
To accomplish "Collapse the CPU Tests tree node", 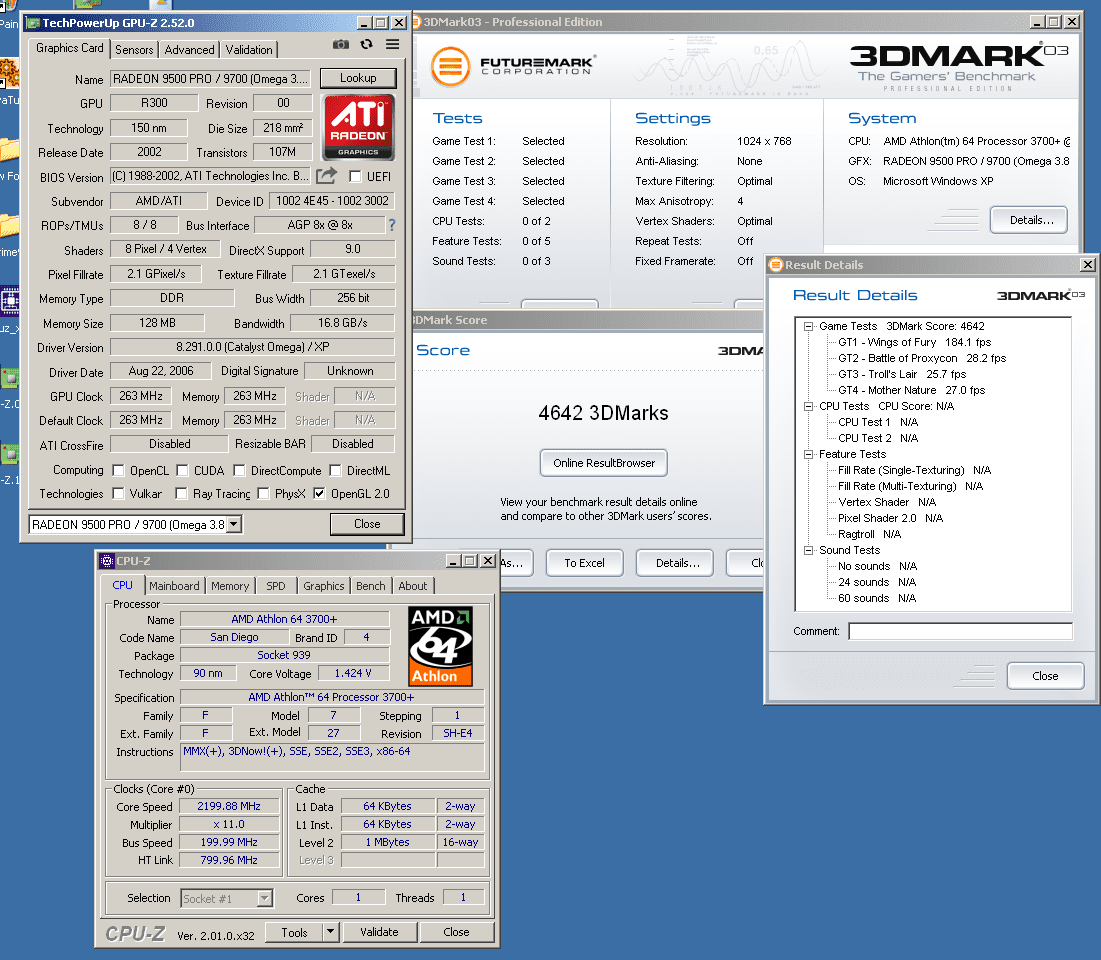I will tap(808, 407).
